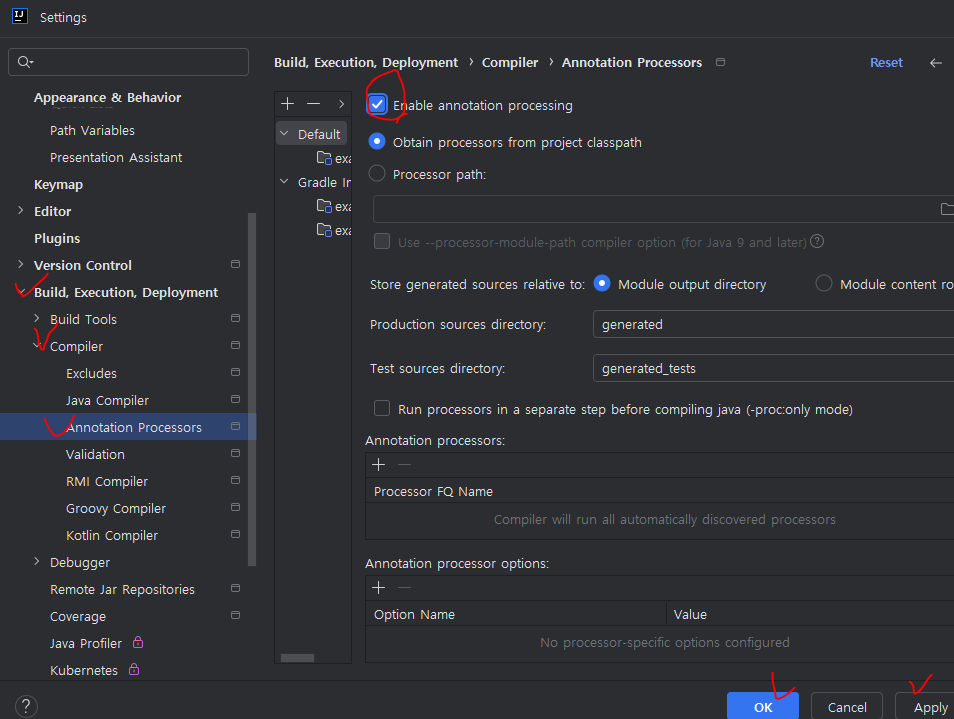Viewport: 954px width, 719px height.
Task: Collapse the Compiler node
Action: (x=38, y=345)
